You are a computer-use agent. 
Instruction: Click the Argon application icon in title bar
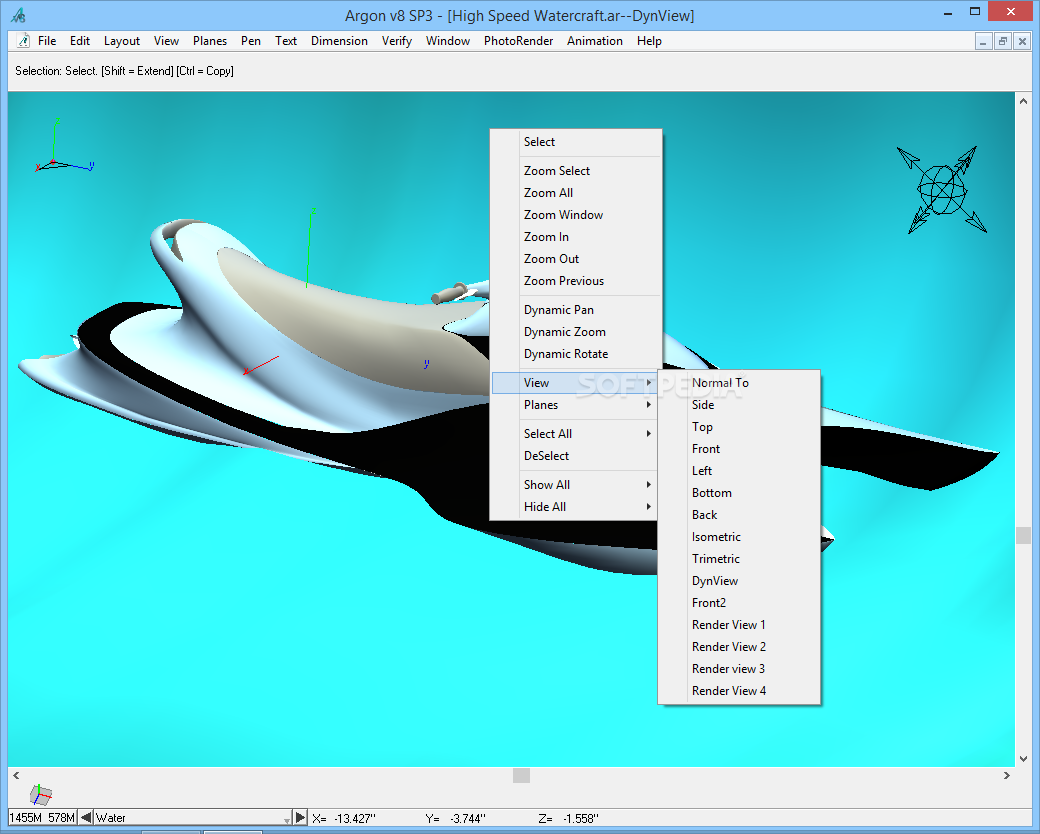[19, 15]
